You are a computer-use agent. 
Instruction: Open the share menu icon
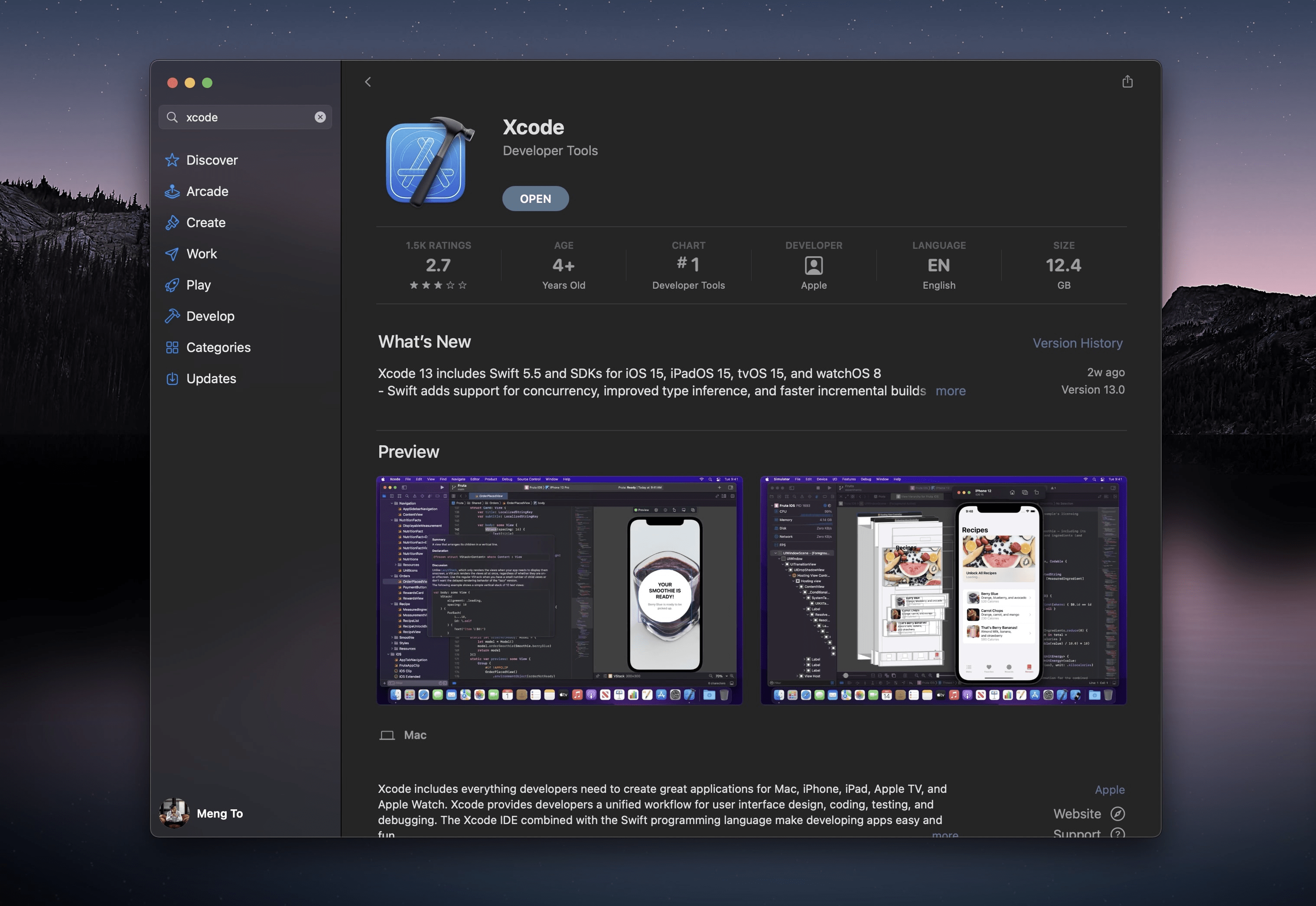point(1127,82)
